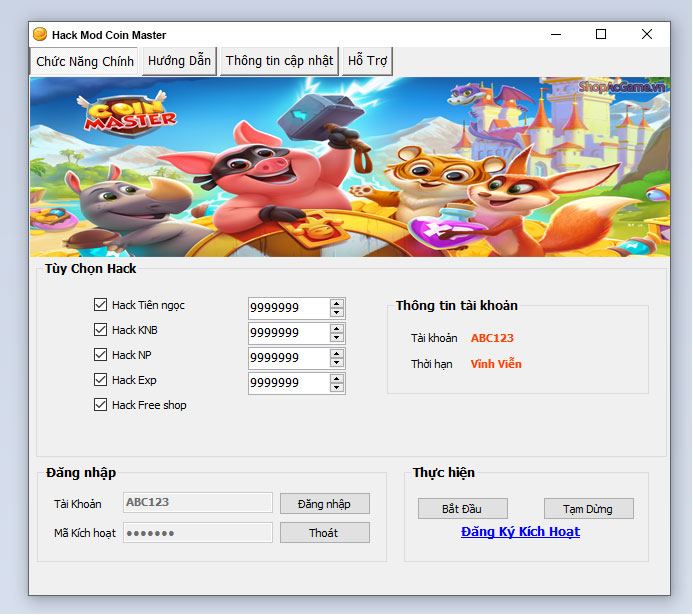The image size is (693, 616).
Task: Click the ABC123 account name text
Action: click(x=492, y=338)
